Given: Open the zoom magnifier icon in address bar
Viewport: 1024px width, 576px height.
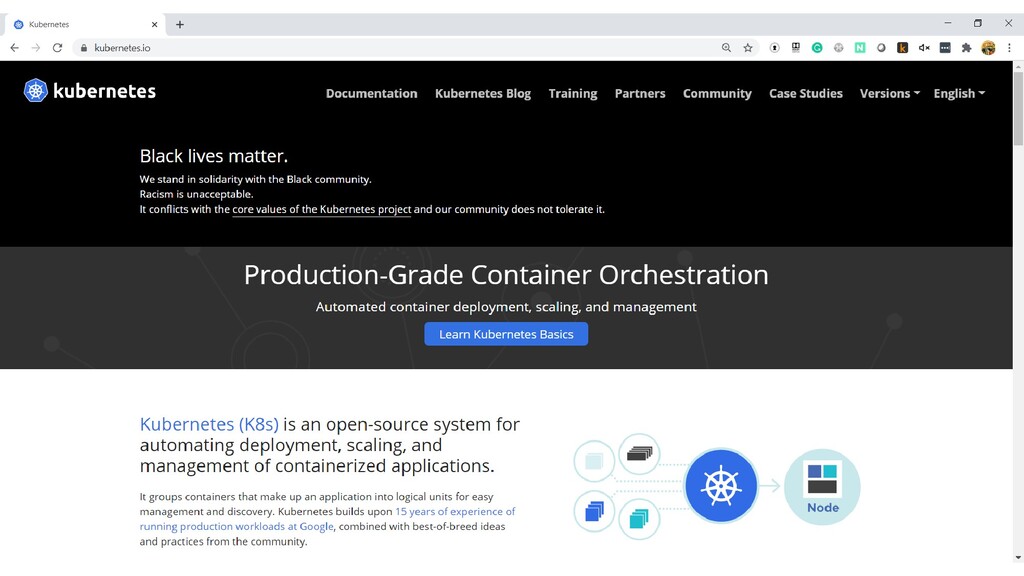Looking at the screenshot, I should (x=726, y=48).
